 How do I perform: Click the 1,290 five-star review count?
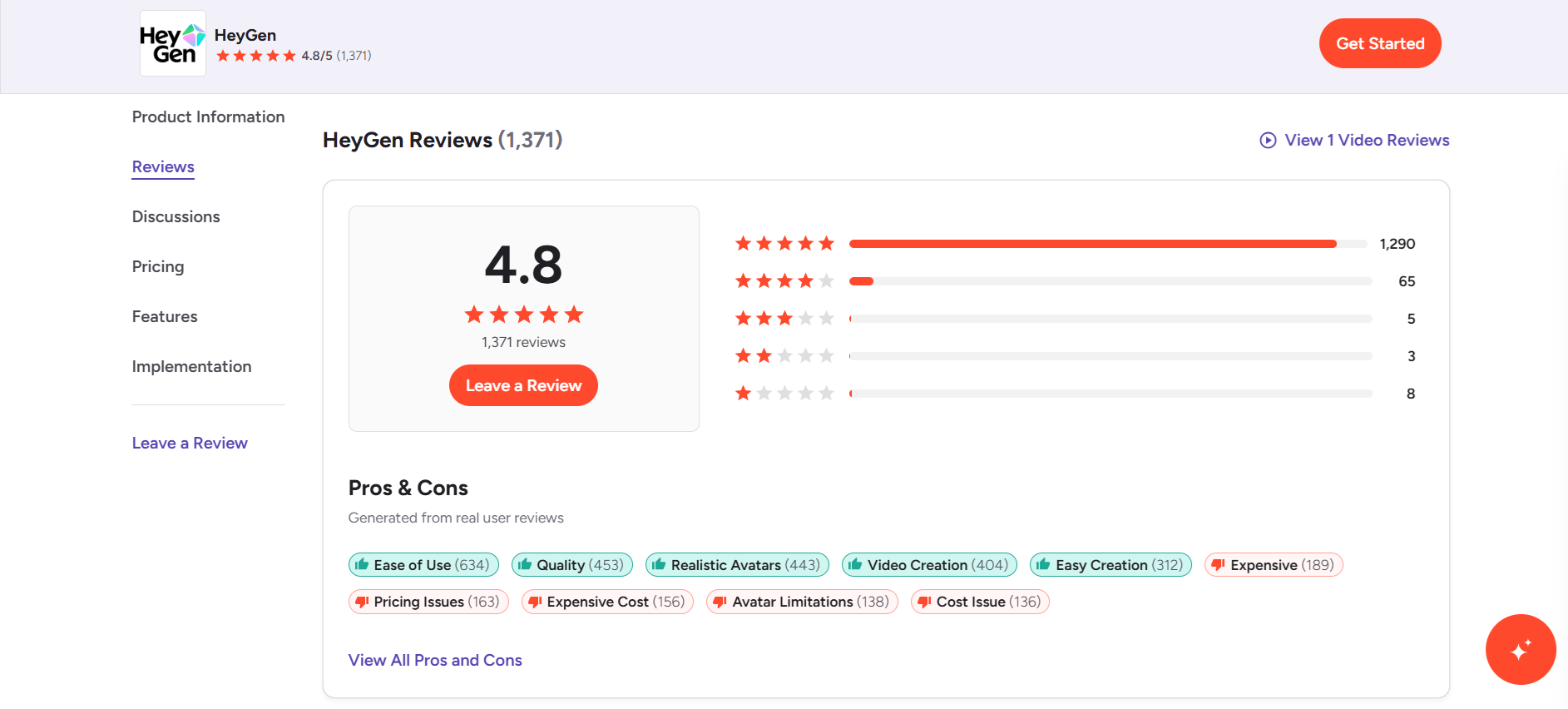(x=1397, y=244)
